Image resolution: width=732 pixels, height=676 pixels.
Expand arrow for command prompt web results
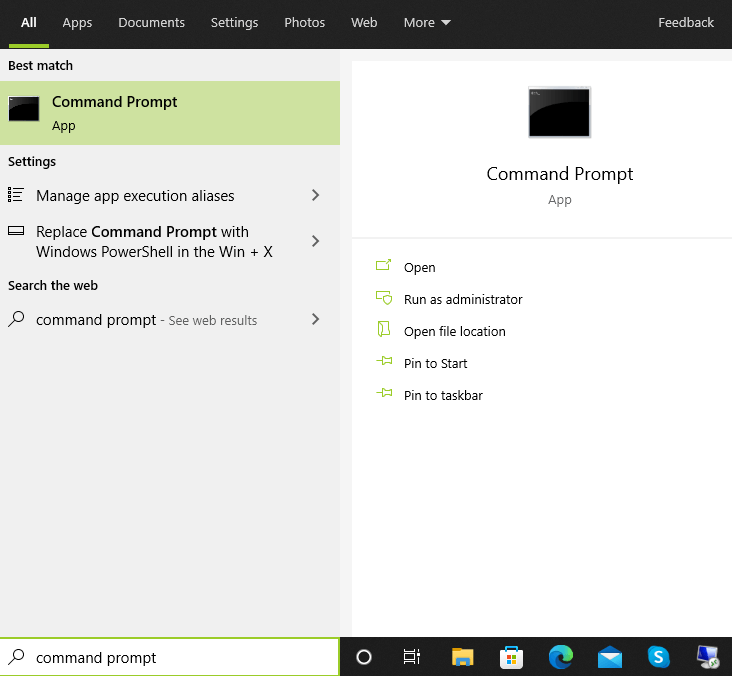click(x=316, y=319)
